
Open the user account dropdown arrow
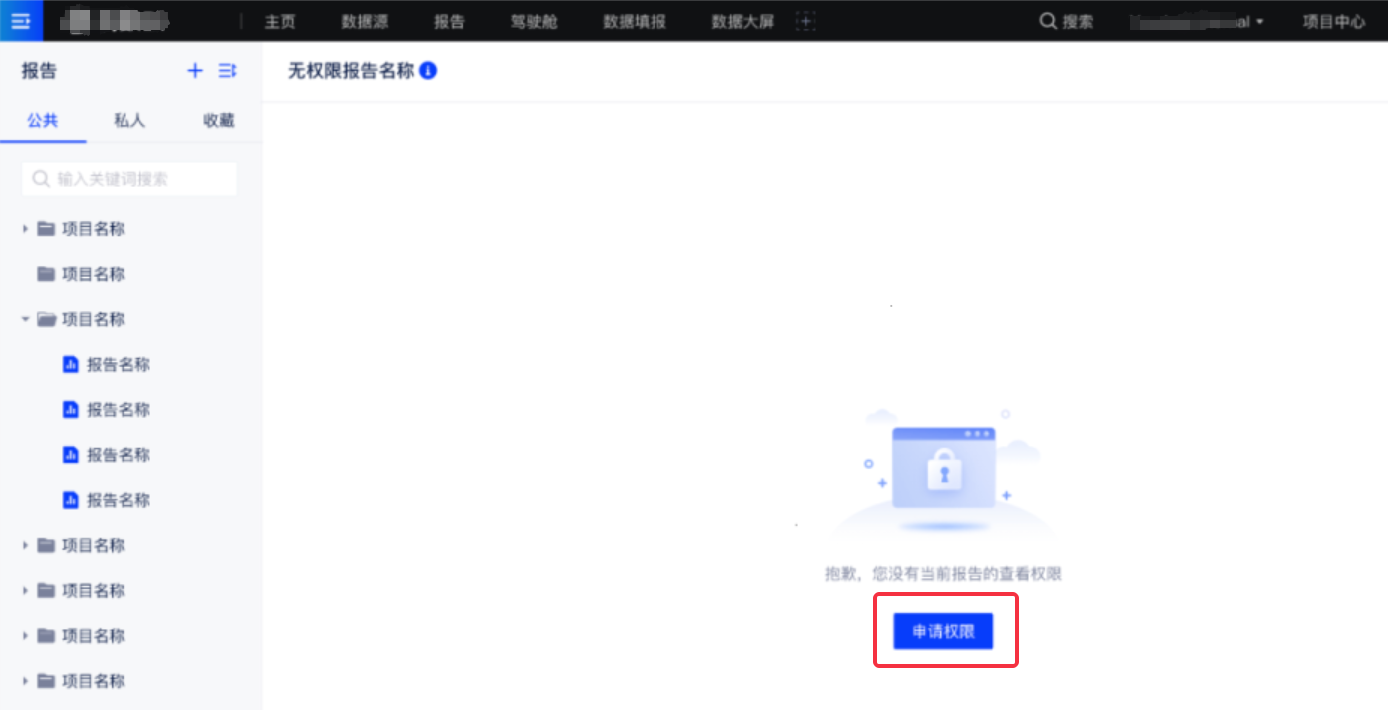coord(1259,22)
